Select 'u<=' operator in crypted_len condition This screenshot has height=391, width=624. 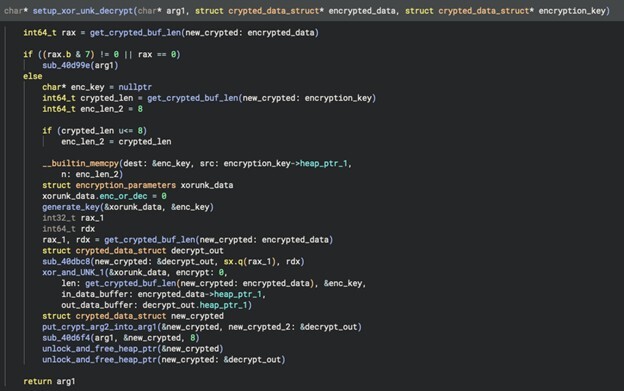pyautogui.click(x=126, y=130)
